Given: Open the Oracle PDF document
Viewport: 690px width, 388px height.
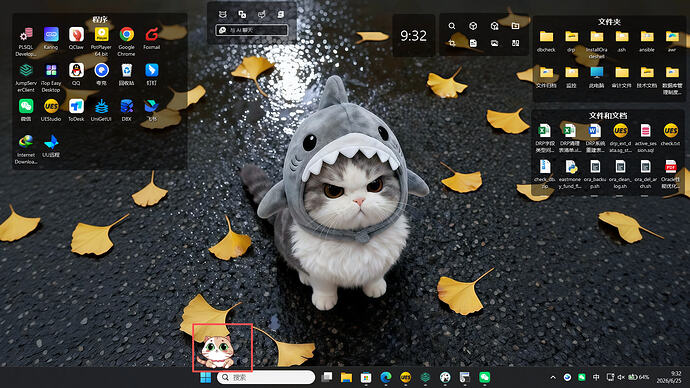Looking at the screenshot, I should 671,174.
